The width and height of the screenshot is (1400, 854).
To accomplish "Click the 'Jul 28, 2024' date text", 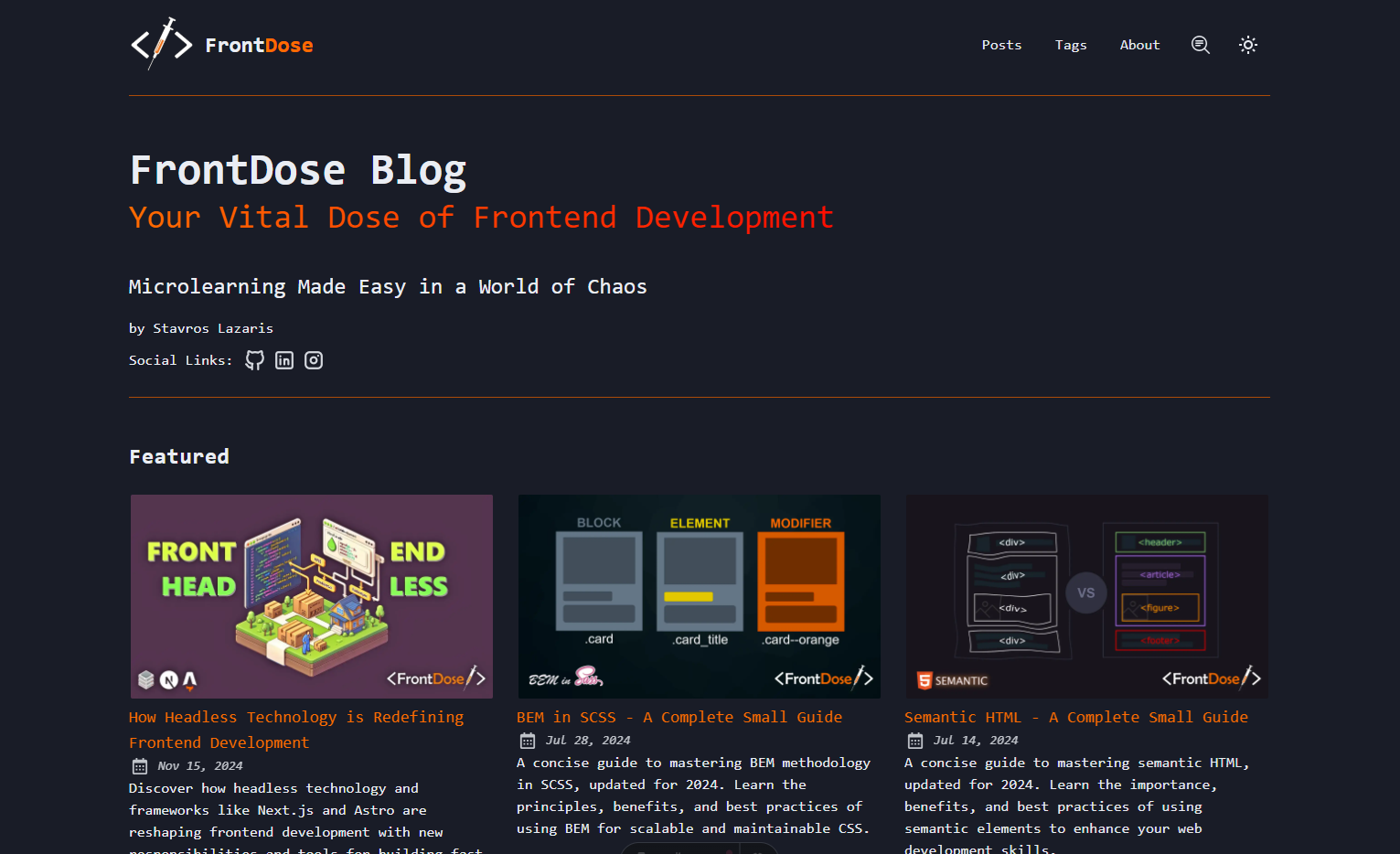I will pyautogui.click(x=588, y=741).
